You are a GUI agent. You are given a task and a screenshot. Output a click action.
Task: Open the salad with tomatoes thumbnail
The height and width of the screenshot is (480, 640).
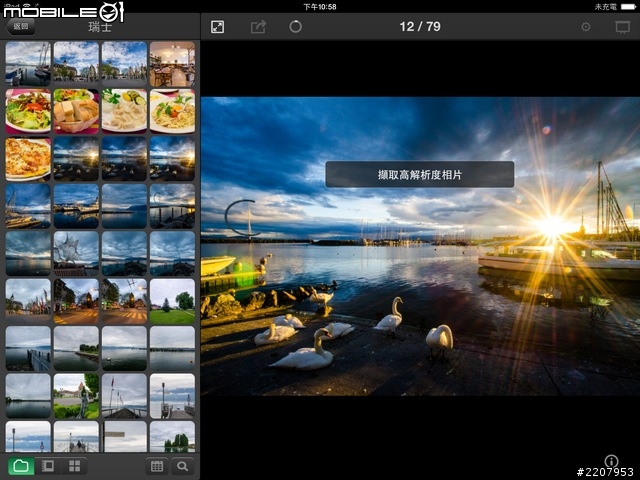28,111
